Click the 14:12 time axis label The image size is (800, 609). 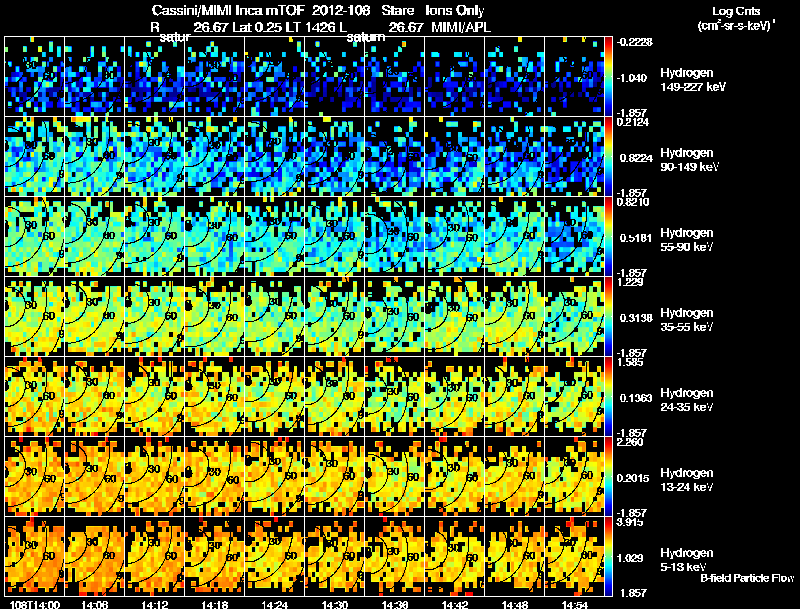pos(155,605)
